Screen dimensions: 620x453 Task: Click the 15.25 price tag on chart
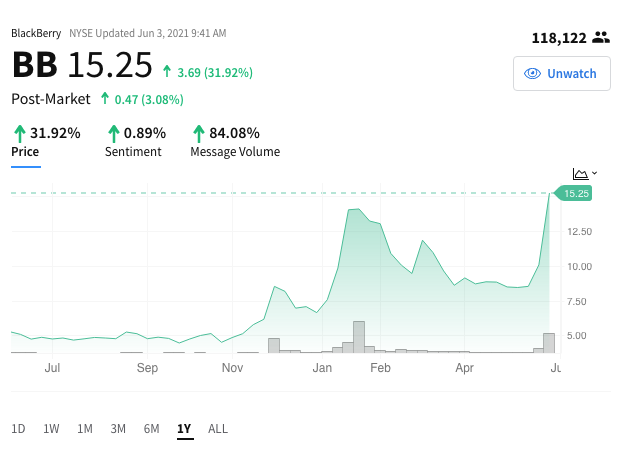tap(573, 193)
